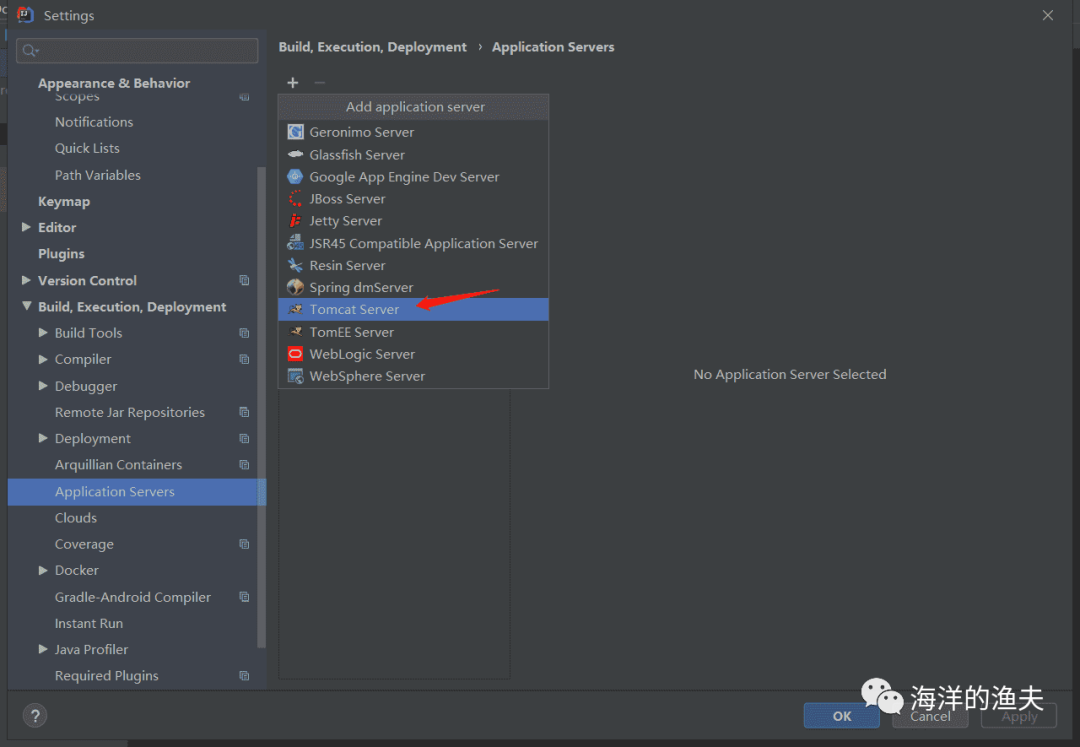Screen dimensions: 1080x747
Task: Click project-level icon beside Version Control
Action: [x=244, y=280]
